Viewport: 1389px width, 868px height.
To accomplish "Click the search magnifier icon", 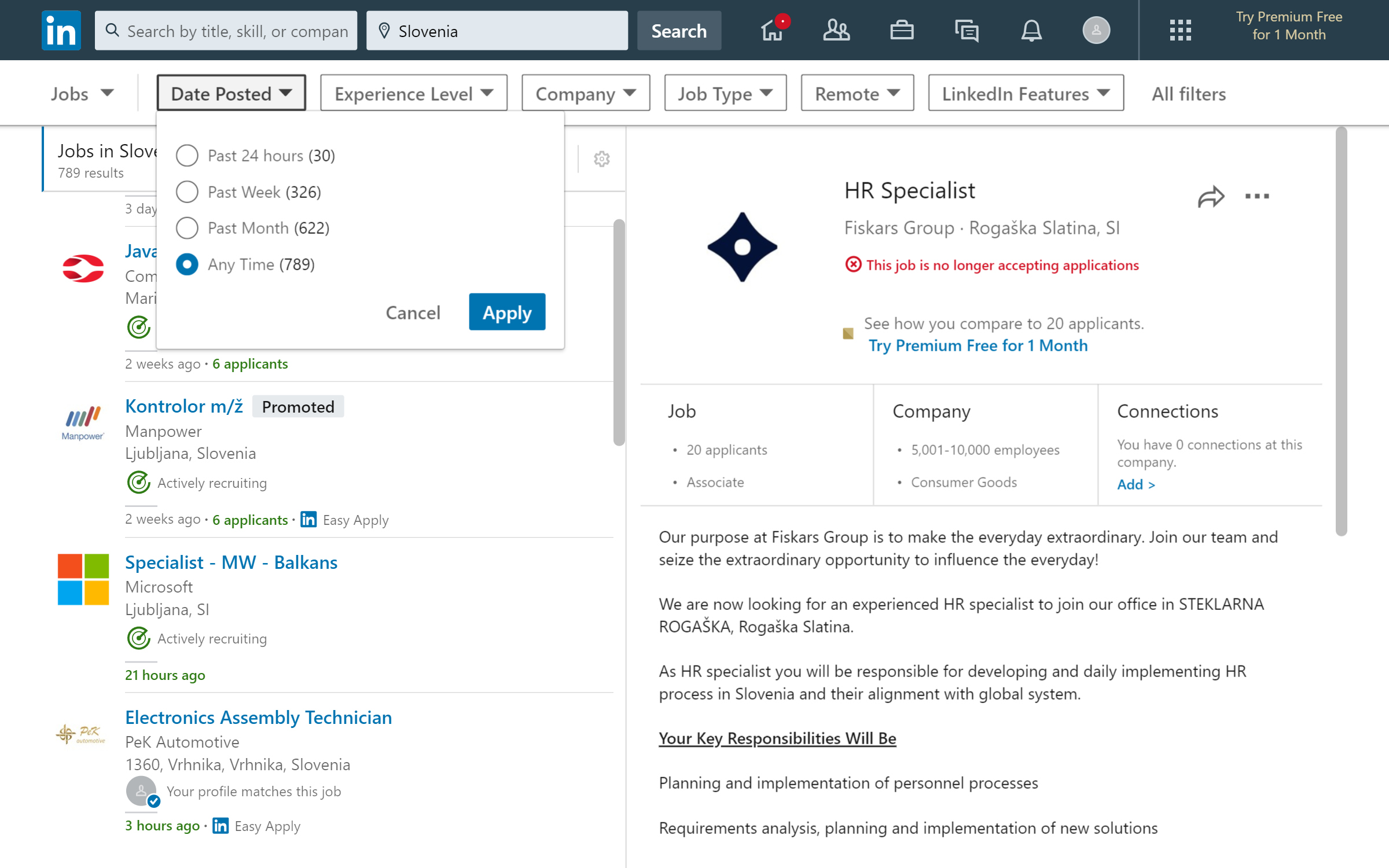I will pyautogui.click(x=113, y=30).
